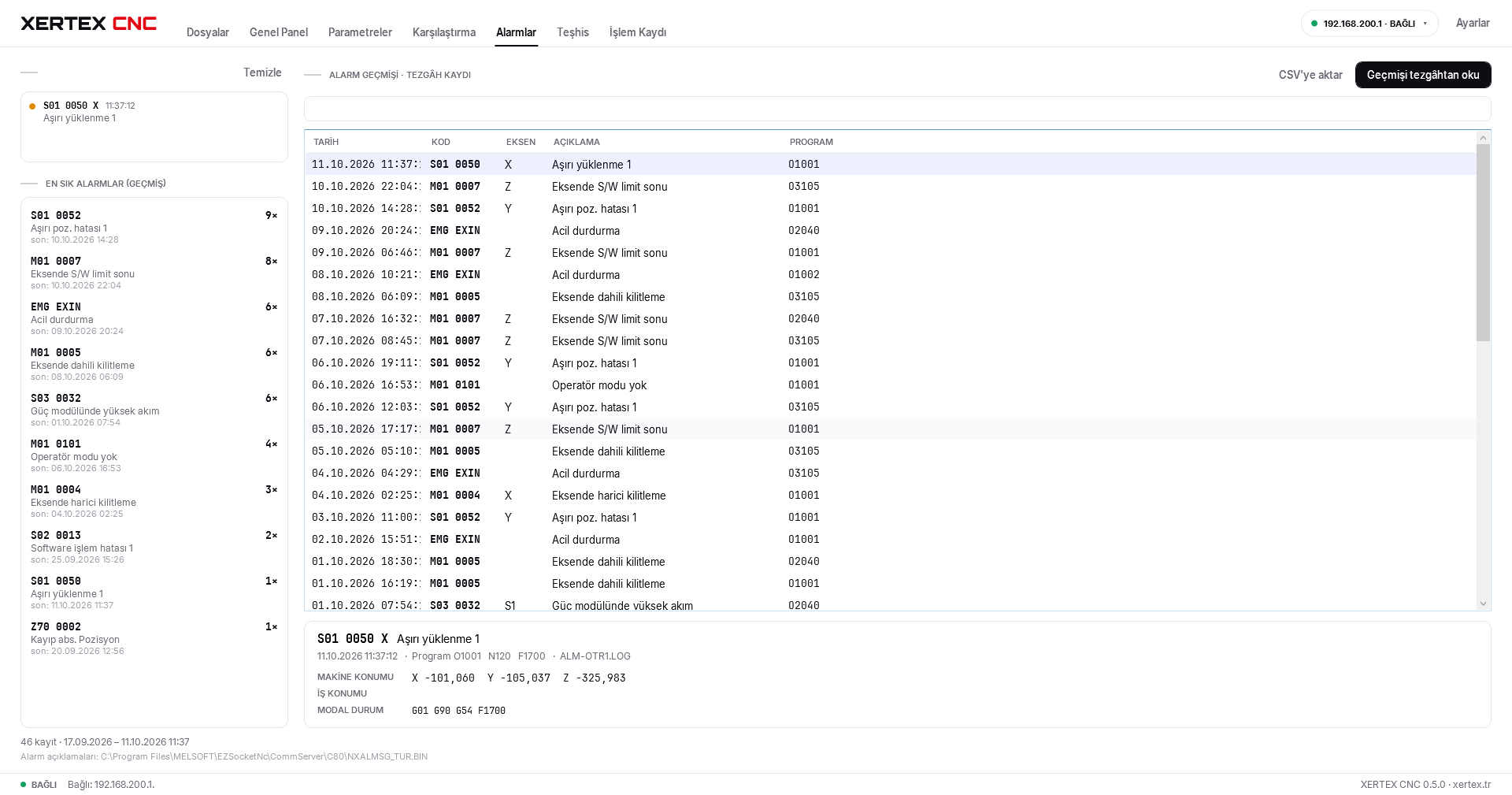Switch to the Genel Panel tab

[x=279, y=32]
